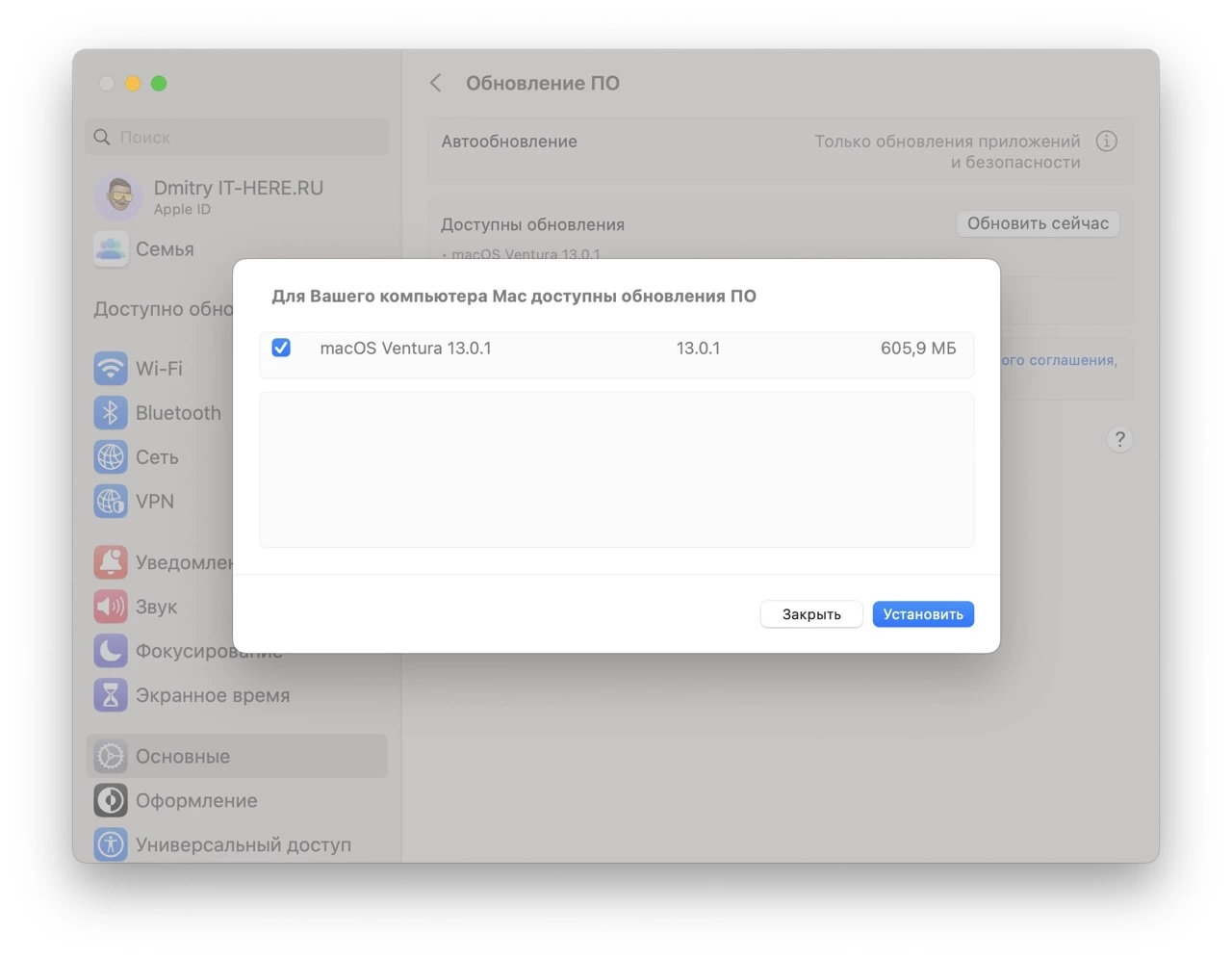Click the Автообновление info icon

[x=1107, y=142]
